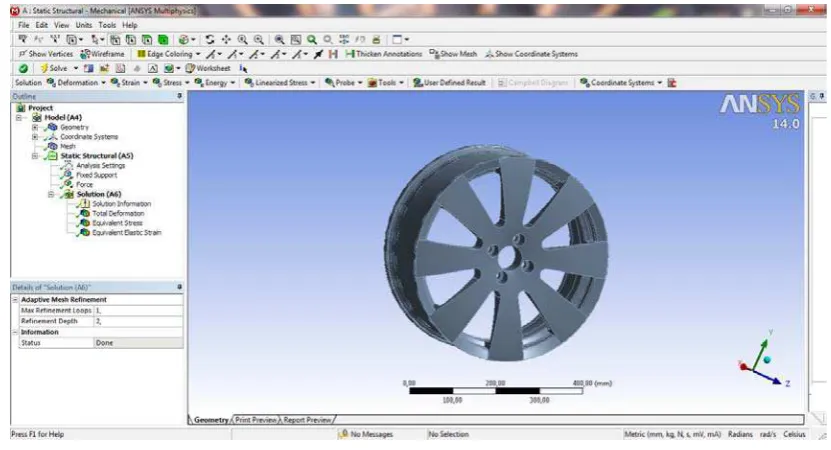Click the red icon after Coordinate Systems dropdown
The image size is (831, 450).
[x=672, y=83]
